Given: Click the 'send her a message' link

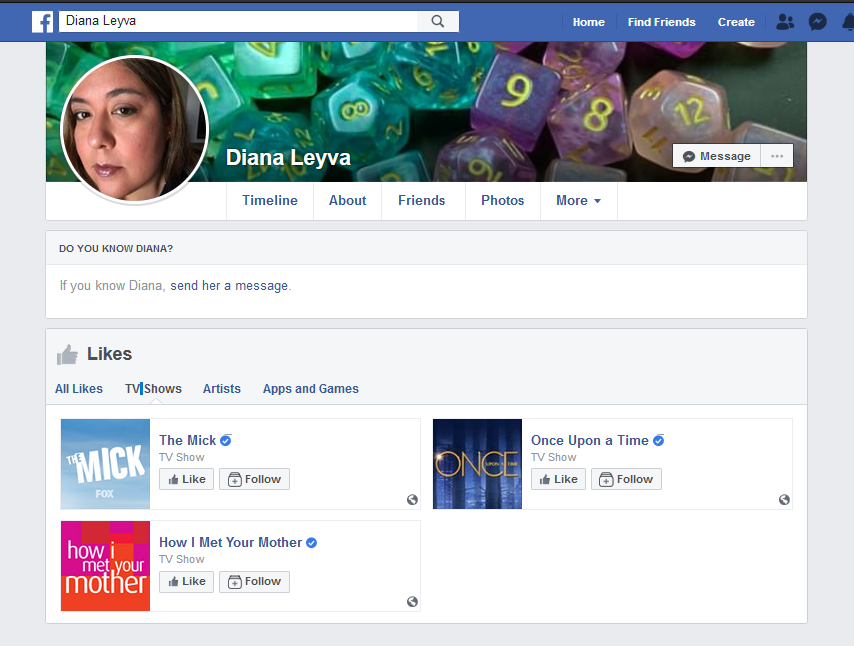Looking at the screenshot, I should tap(229, 286).
